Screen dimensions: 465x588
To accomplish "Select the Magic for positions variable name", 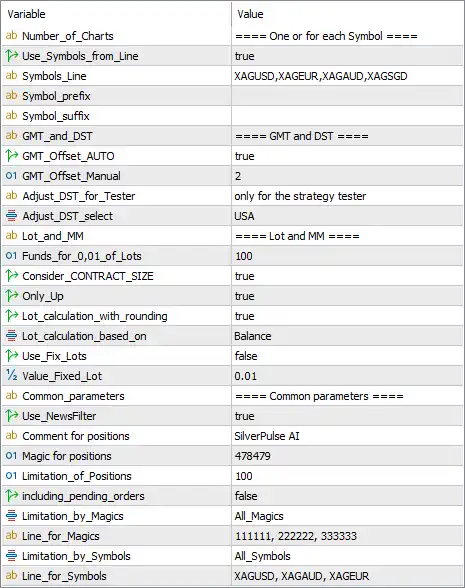I will coord(67,456).
